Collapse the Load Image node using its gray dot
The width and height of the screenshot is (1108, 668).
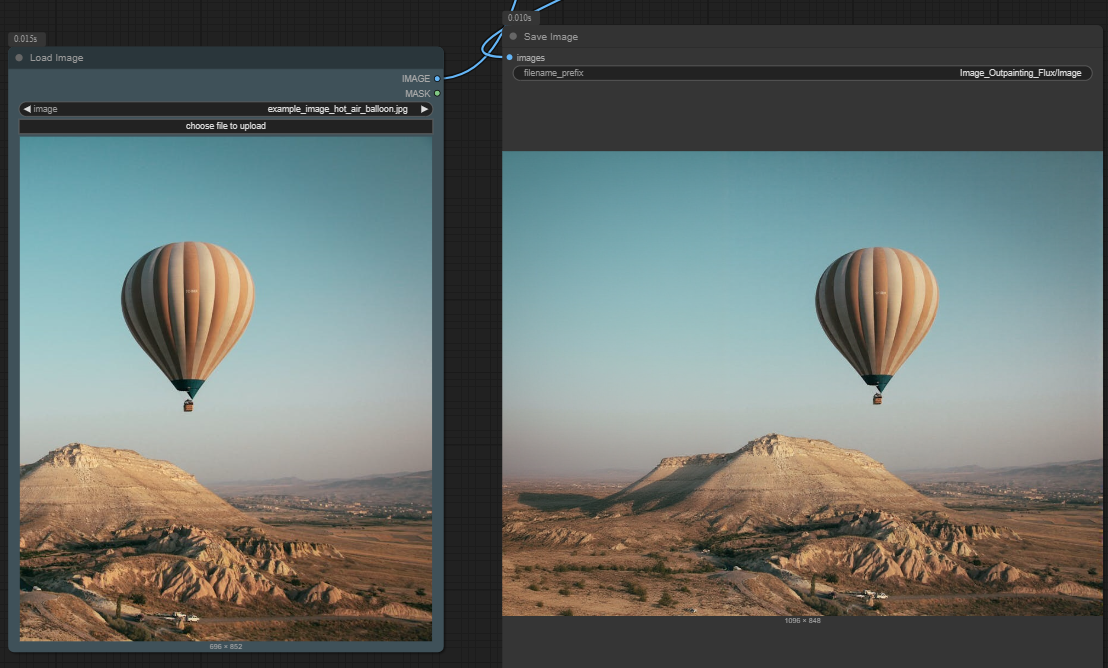[19, 58]
